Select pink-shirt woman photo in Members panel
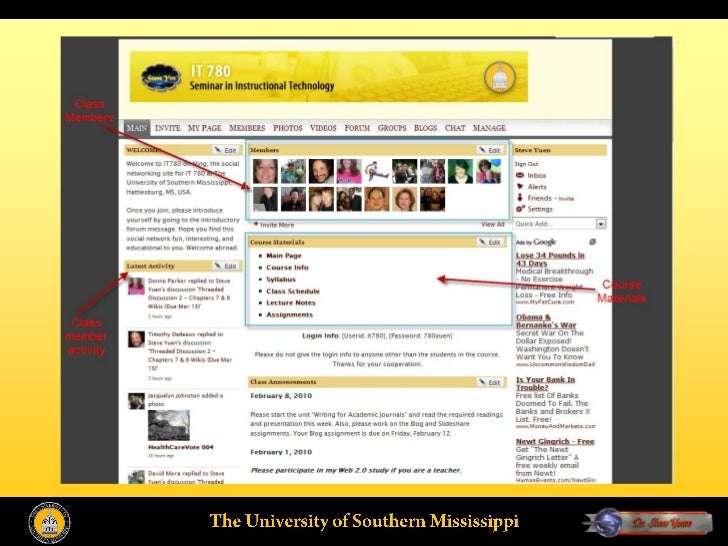This screenshot has width=728, height=546. point(349,171)
